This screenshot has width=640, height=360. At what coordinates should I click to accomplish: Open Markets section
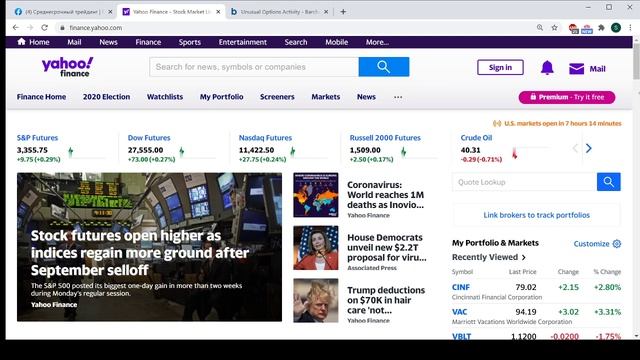326,97
